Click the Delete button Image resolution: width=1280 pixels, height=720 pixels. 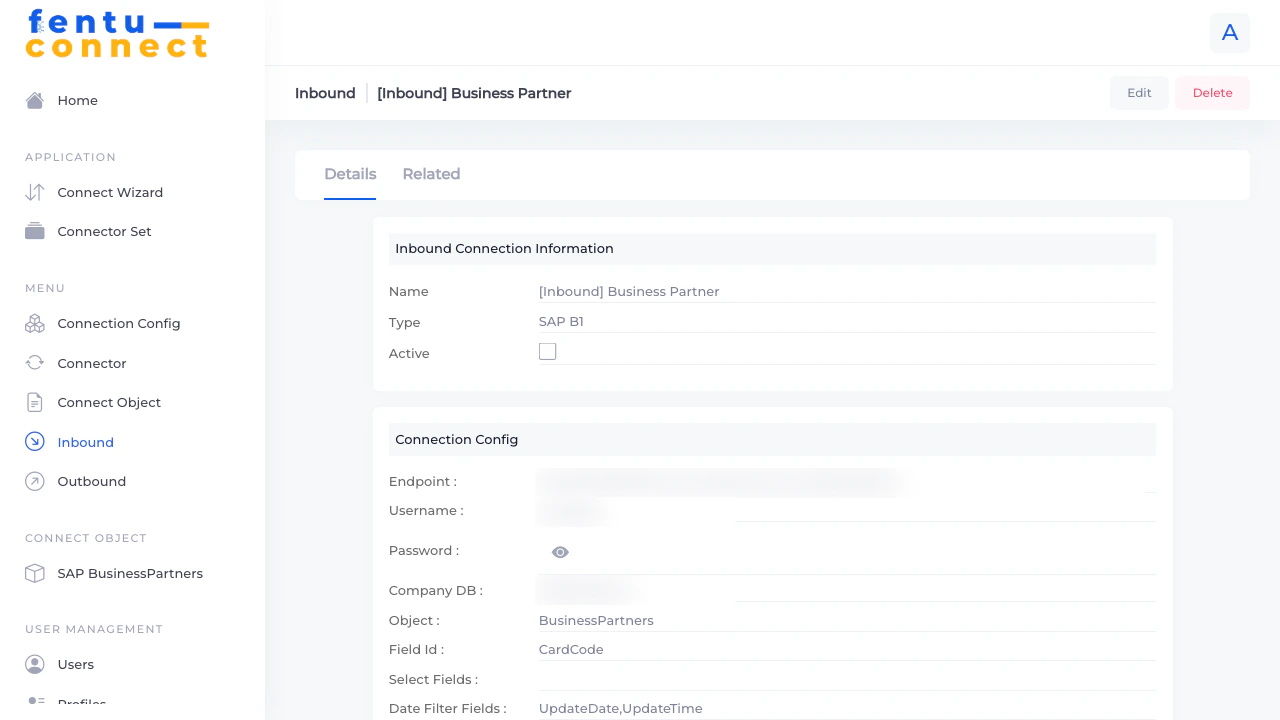coord(1212,93)
